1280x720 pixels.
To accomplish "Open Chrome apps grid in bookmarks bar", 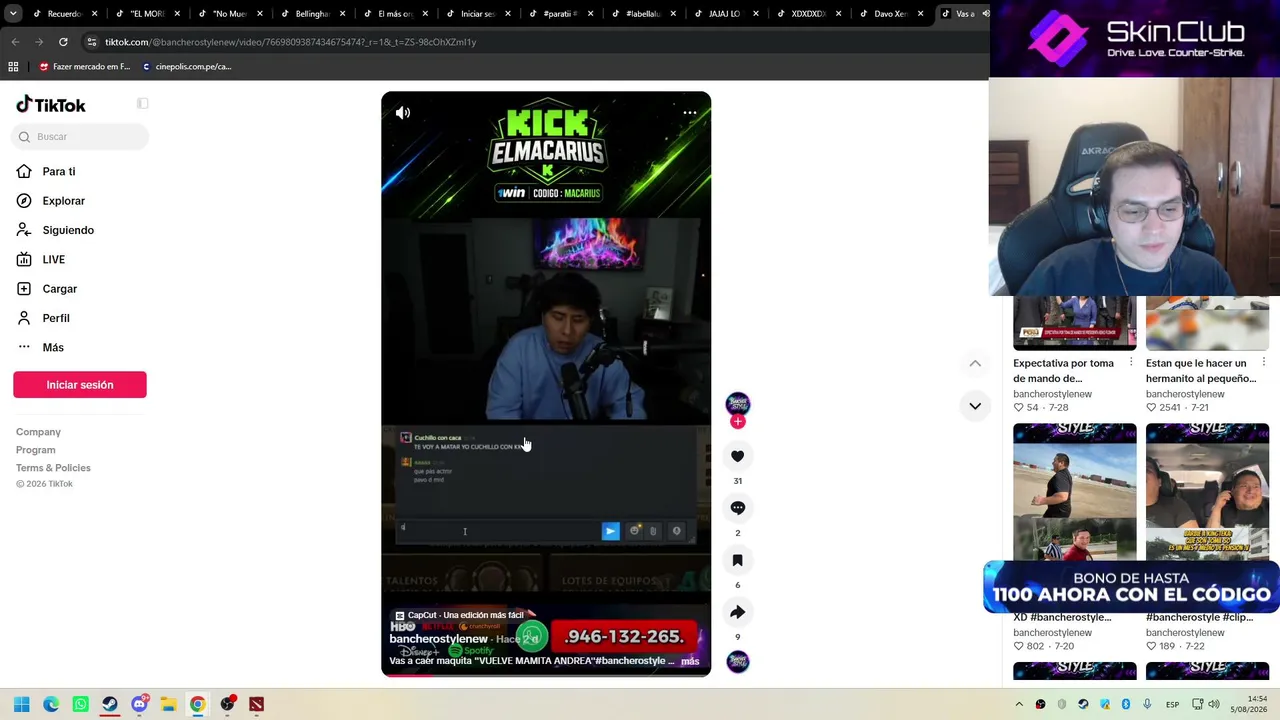I will coord(13,67).
